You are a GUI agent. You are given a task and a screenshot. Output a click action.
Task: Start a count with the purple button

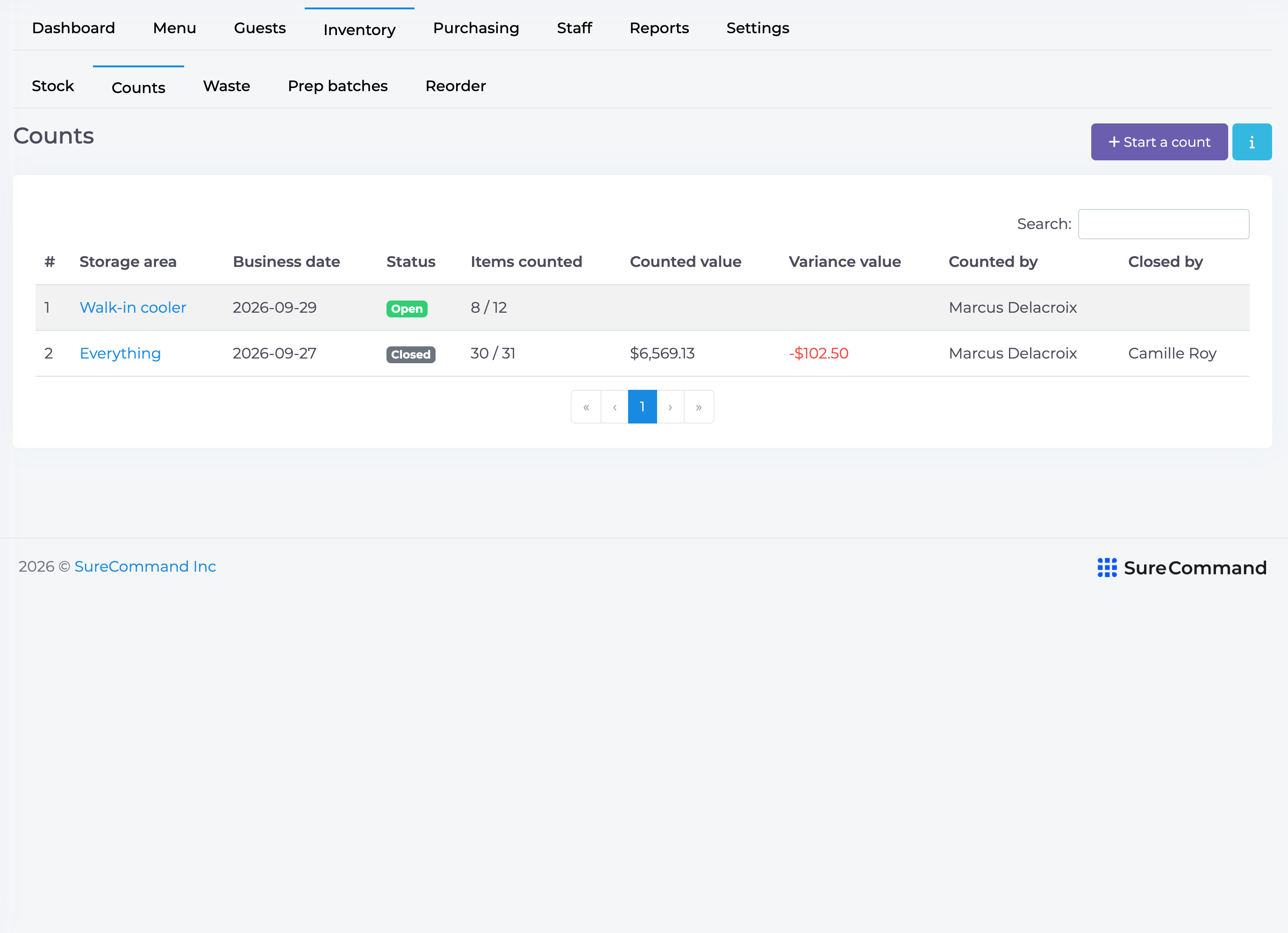tap(1159, 142)
